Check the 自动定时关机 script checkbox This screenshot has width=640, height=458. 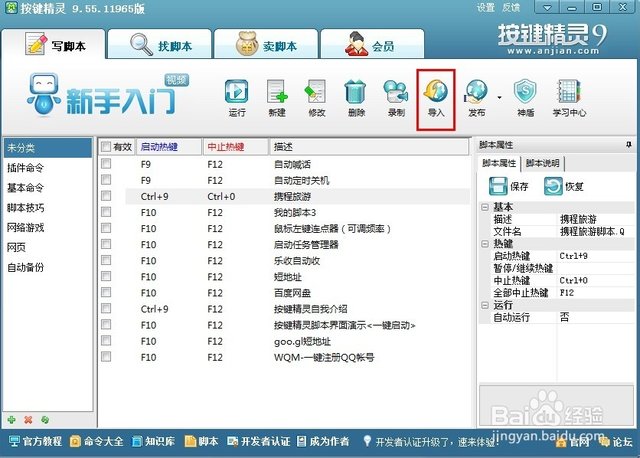[x=106, y=180]
